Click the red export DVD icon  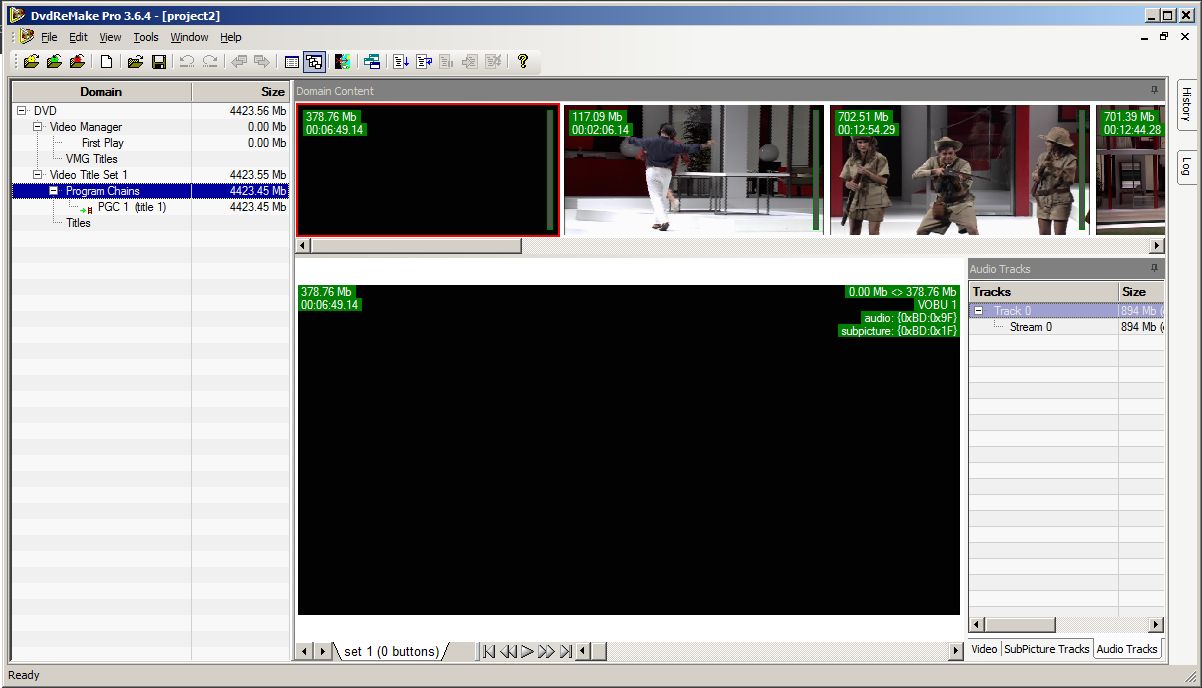click(77, 62)
